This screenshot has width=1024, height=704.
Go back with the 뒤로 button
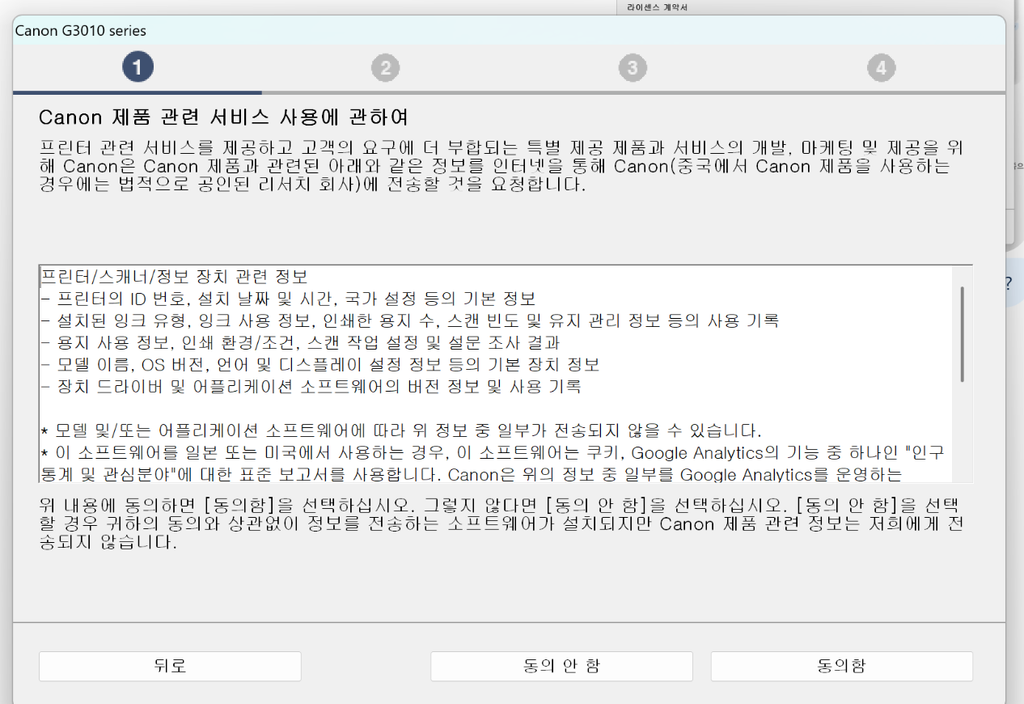click(x=170, y=666)
